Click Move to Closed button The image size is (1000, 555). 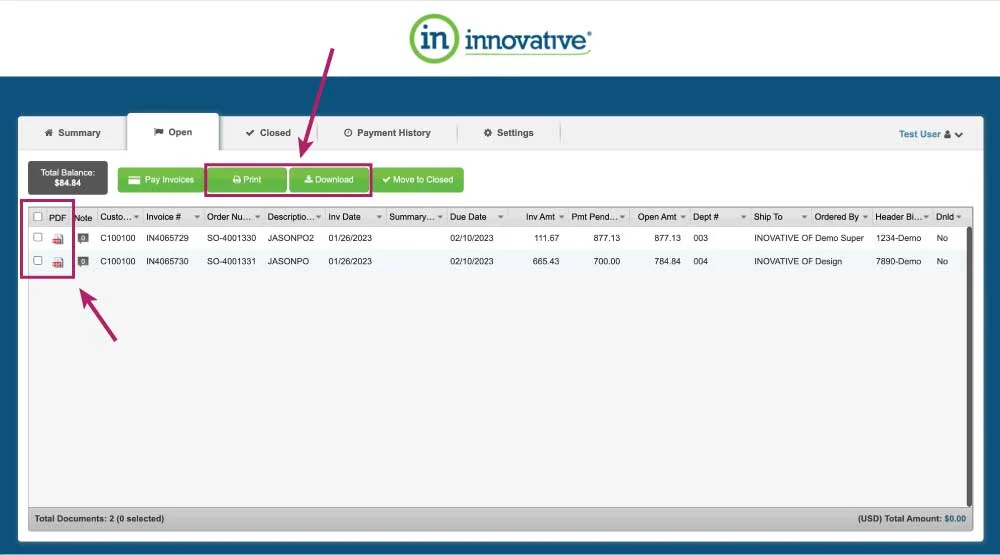tap(418, 180)
